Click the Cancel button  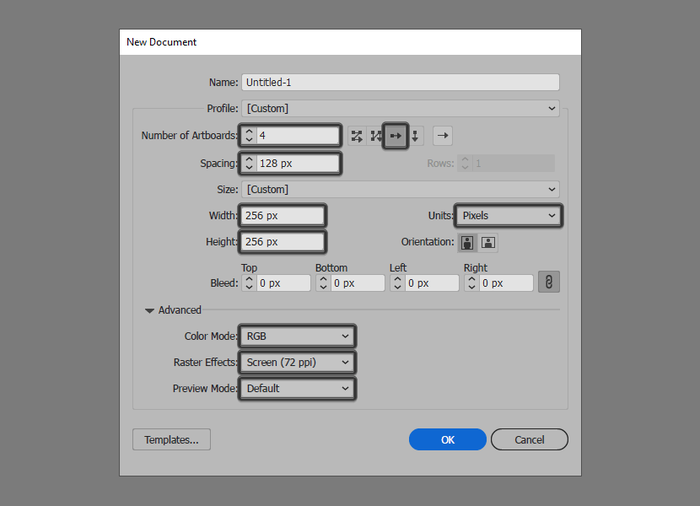pos(529,439)
